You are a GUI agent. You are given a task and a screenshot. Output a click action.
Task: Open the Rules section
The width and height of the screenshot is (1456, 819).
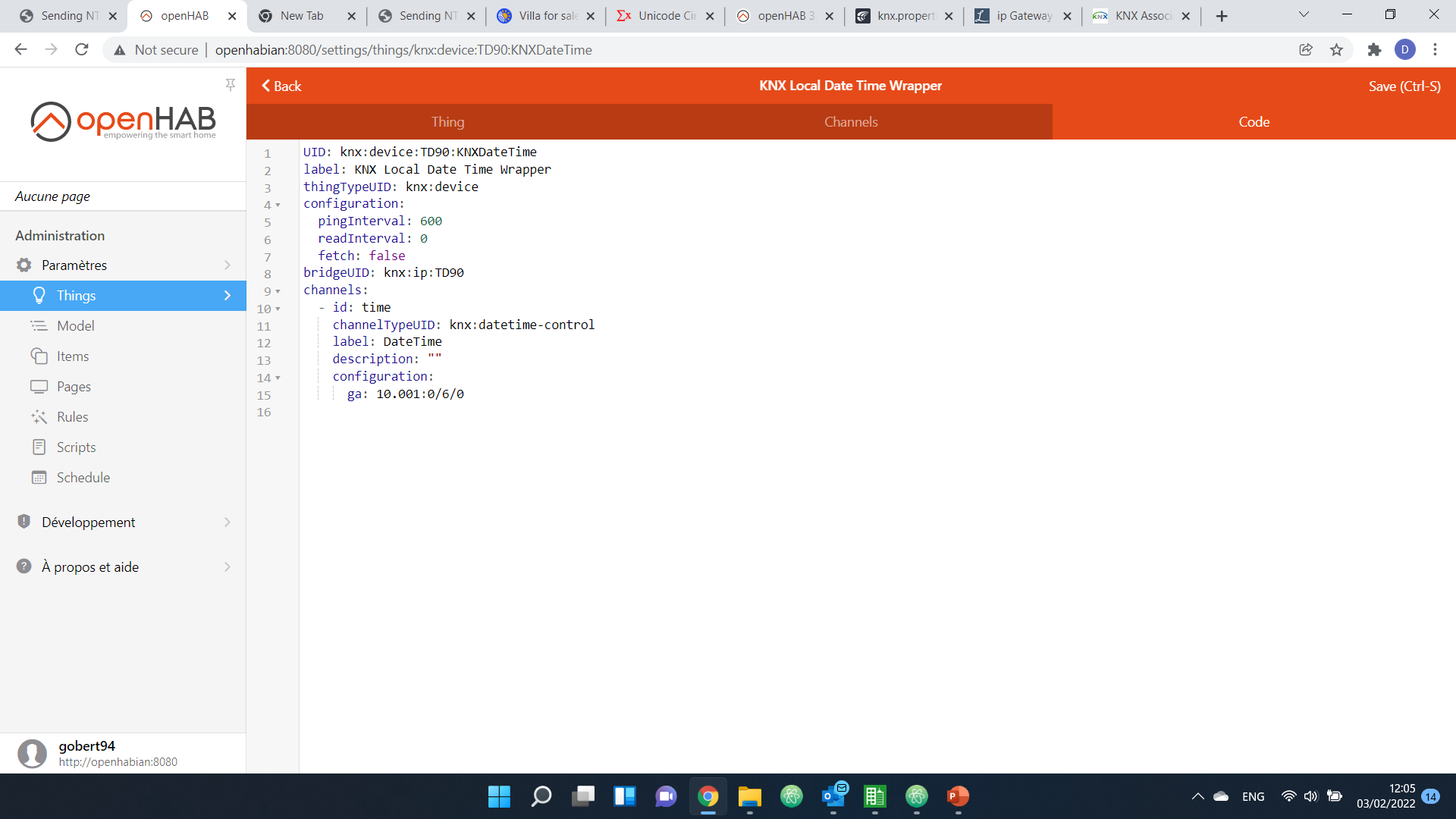pos(72,416)
